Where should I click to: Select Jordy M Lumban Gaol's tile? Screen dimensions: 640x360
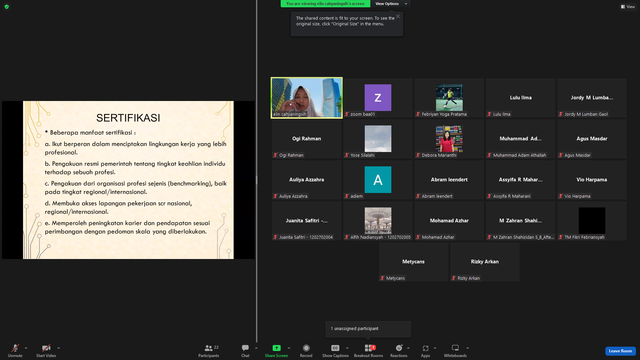591,98
